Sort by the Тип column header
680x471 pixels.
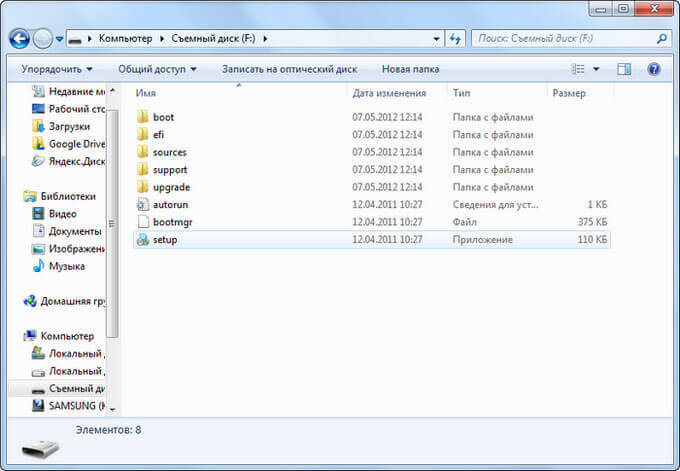461,93
